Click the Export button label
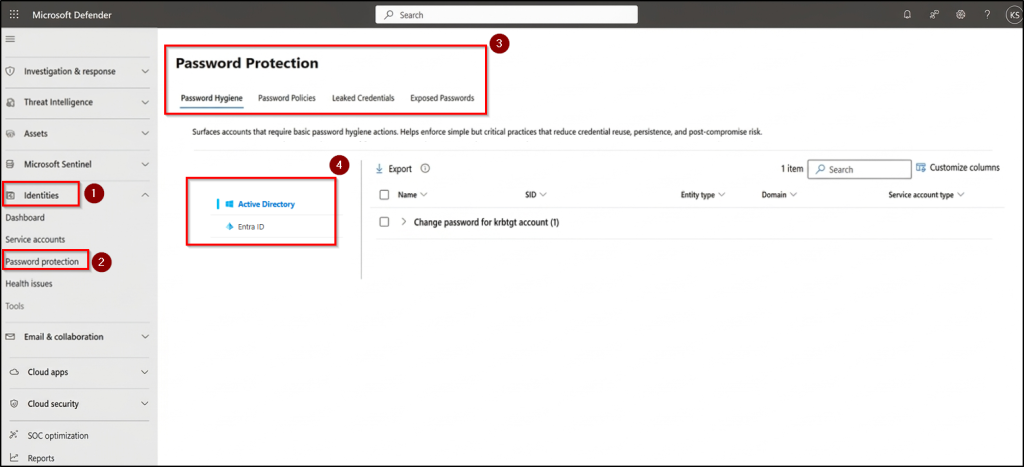Screen dimensions: 1024x467 (x=400, y=169)
